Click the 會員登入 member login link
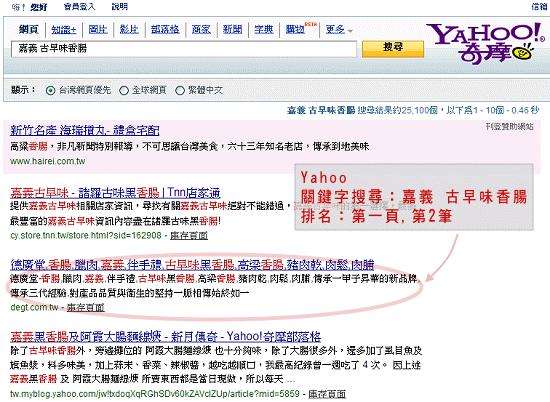 coord(79,6)
